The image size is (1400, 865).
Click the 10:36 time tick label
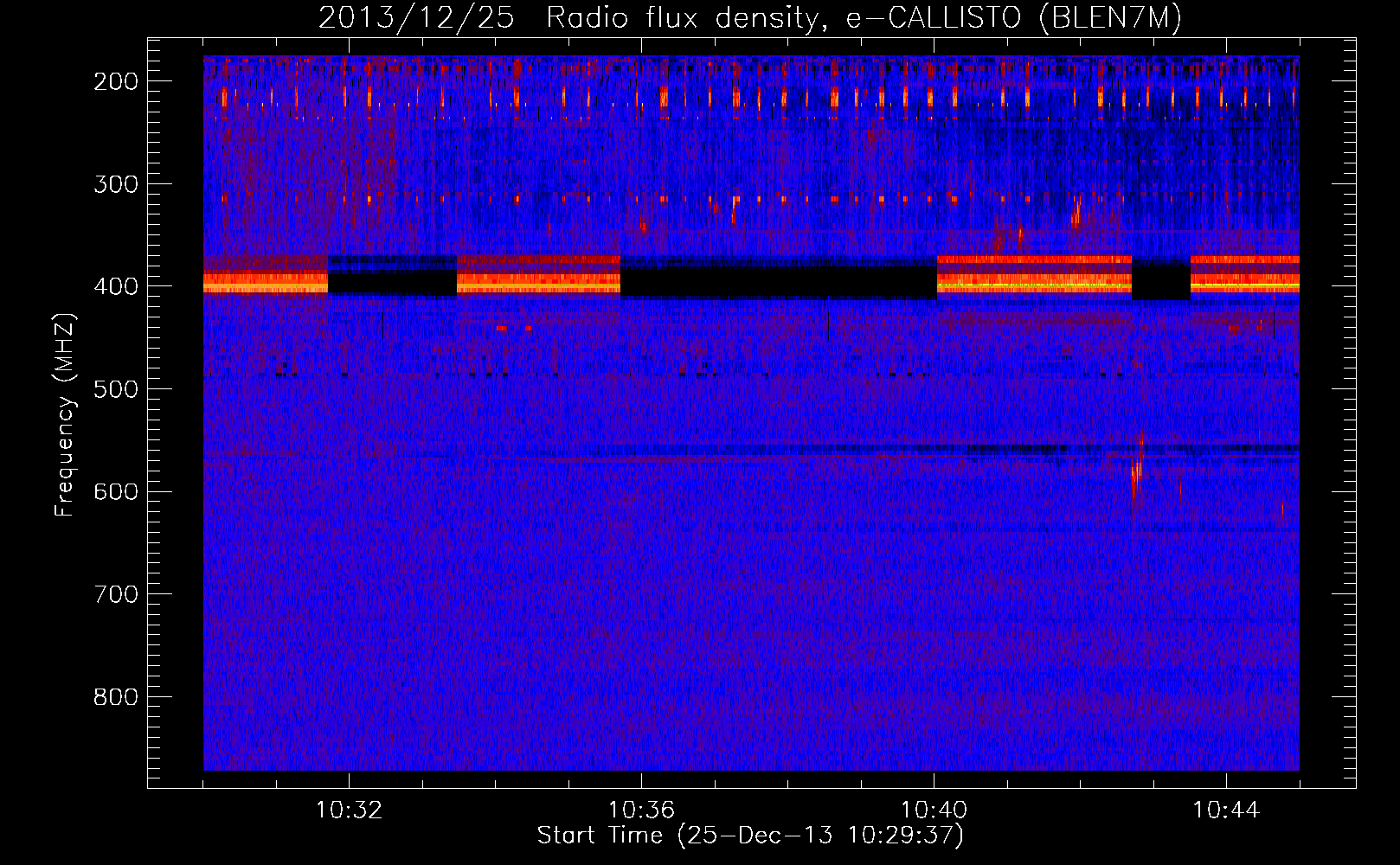tap(641, 811)
